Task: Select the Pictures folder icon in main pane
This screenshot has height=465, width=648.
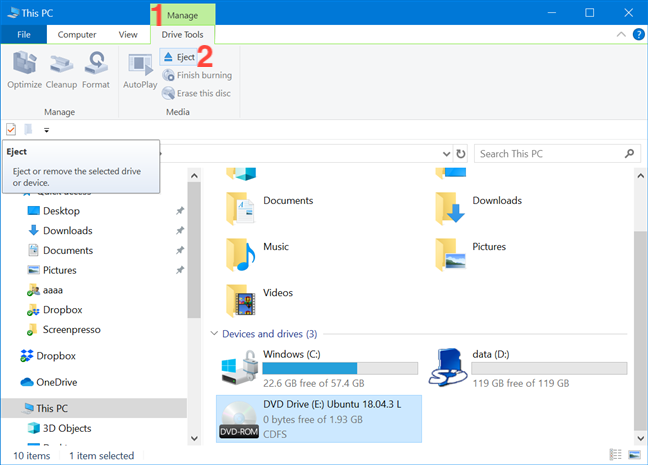Action: pos(450,255)
